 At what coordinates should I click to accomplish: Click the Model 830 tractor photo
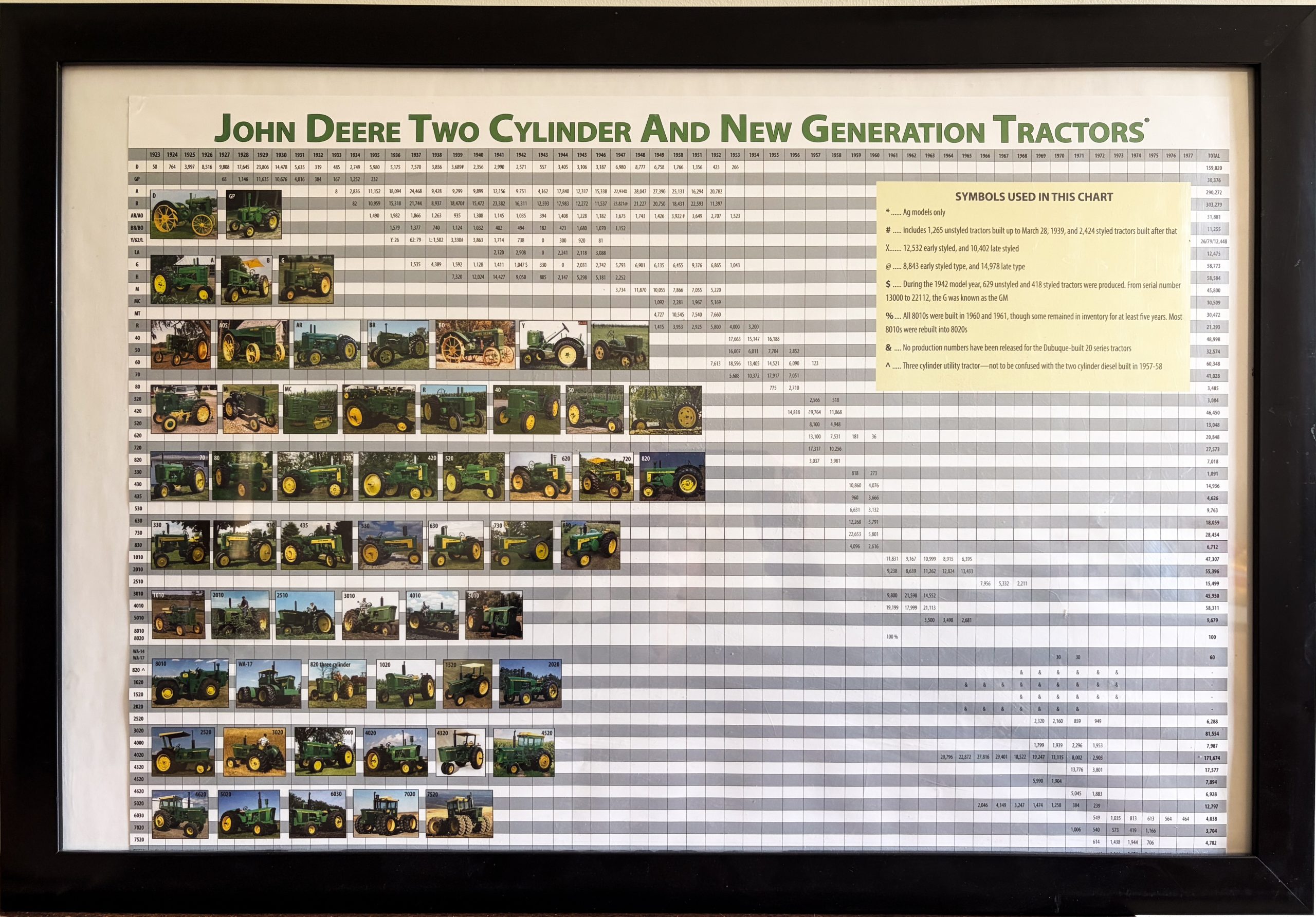click(590, 544)
